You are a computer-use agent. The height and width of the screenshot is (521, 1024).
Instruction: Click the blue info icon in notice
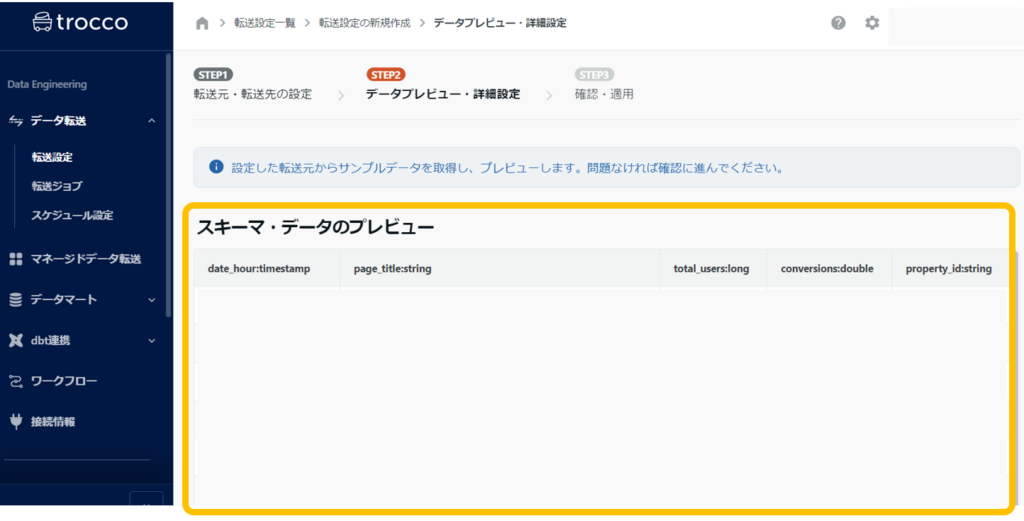pyautogui.click(x=216, y=167)
